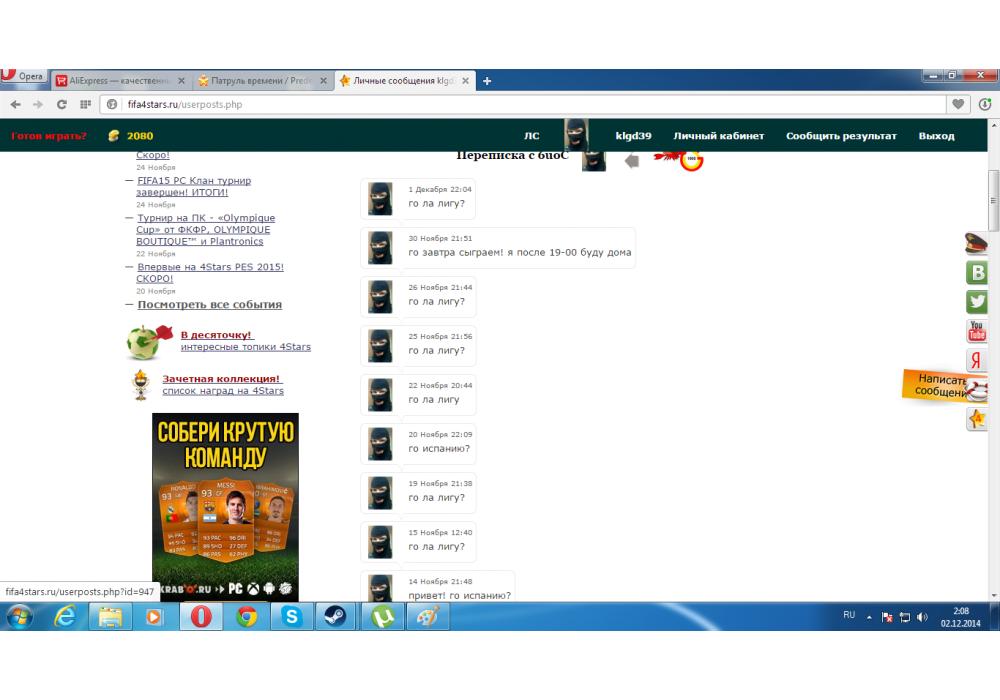Open the Twitter sidebar icon
This screenshot has width=1000, height=700.
coord(977,302)
